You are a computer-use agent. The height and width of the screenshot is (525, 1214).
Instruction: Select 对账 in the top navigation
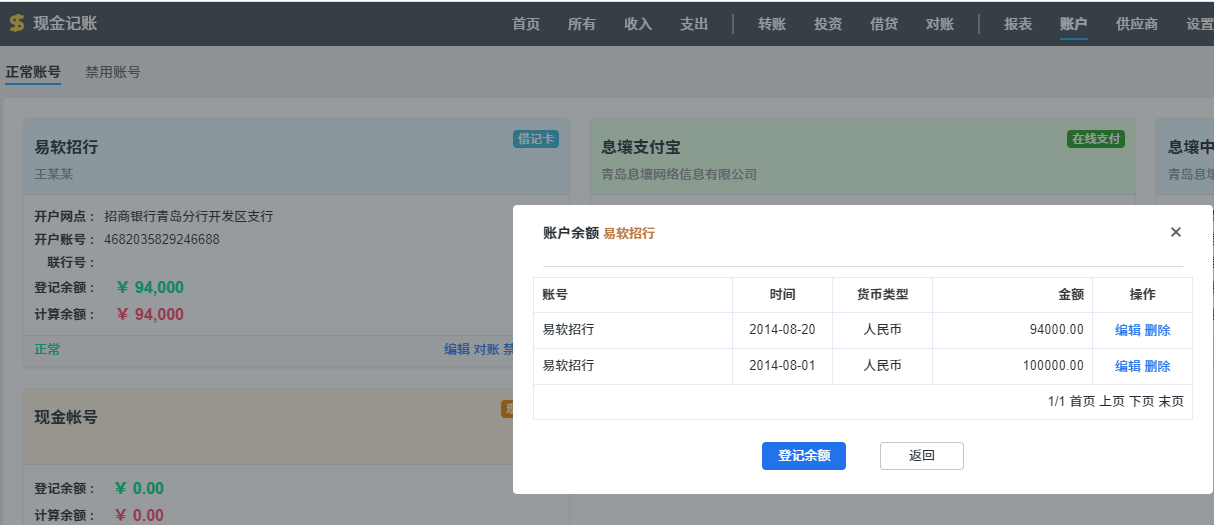tap(940, 24)
